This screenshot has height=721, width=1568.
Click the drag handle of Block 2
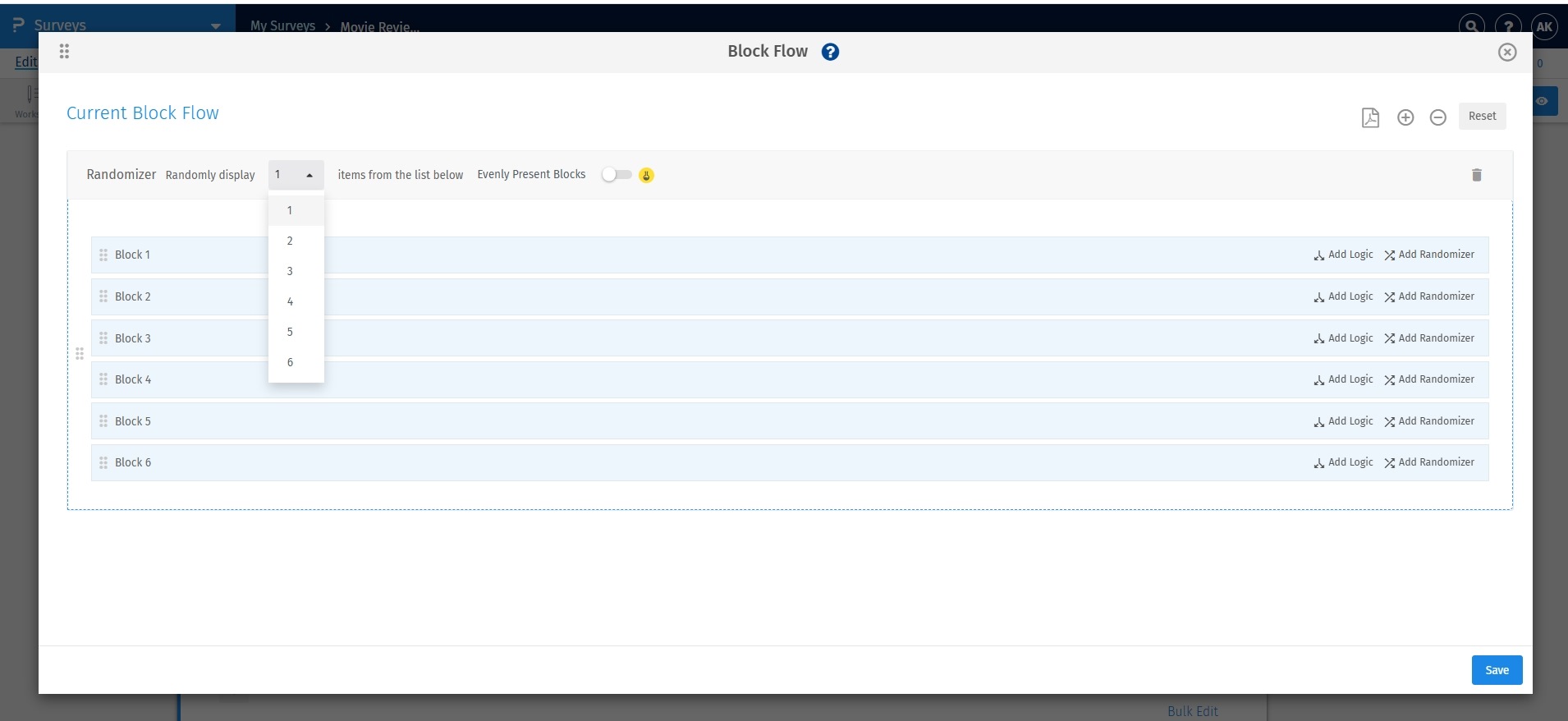(x=103, y=296)
